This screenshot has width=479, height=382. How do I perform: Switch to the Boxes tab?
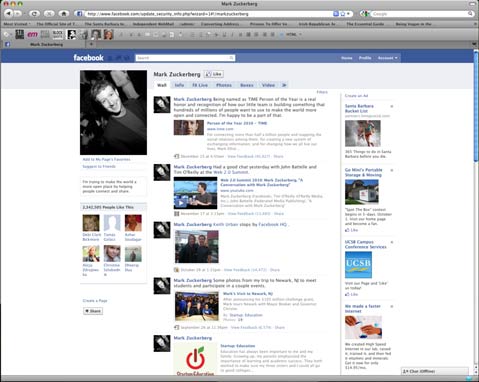(247, 85)
